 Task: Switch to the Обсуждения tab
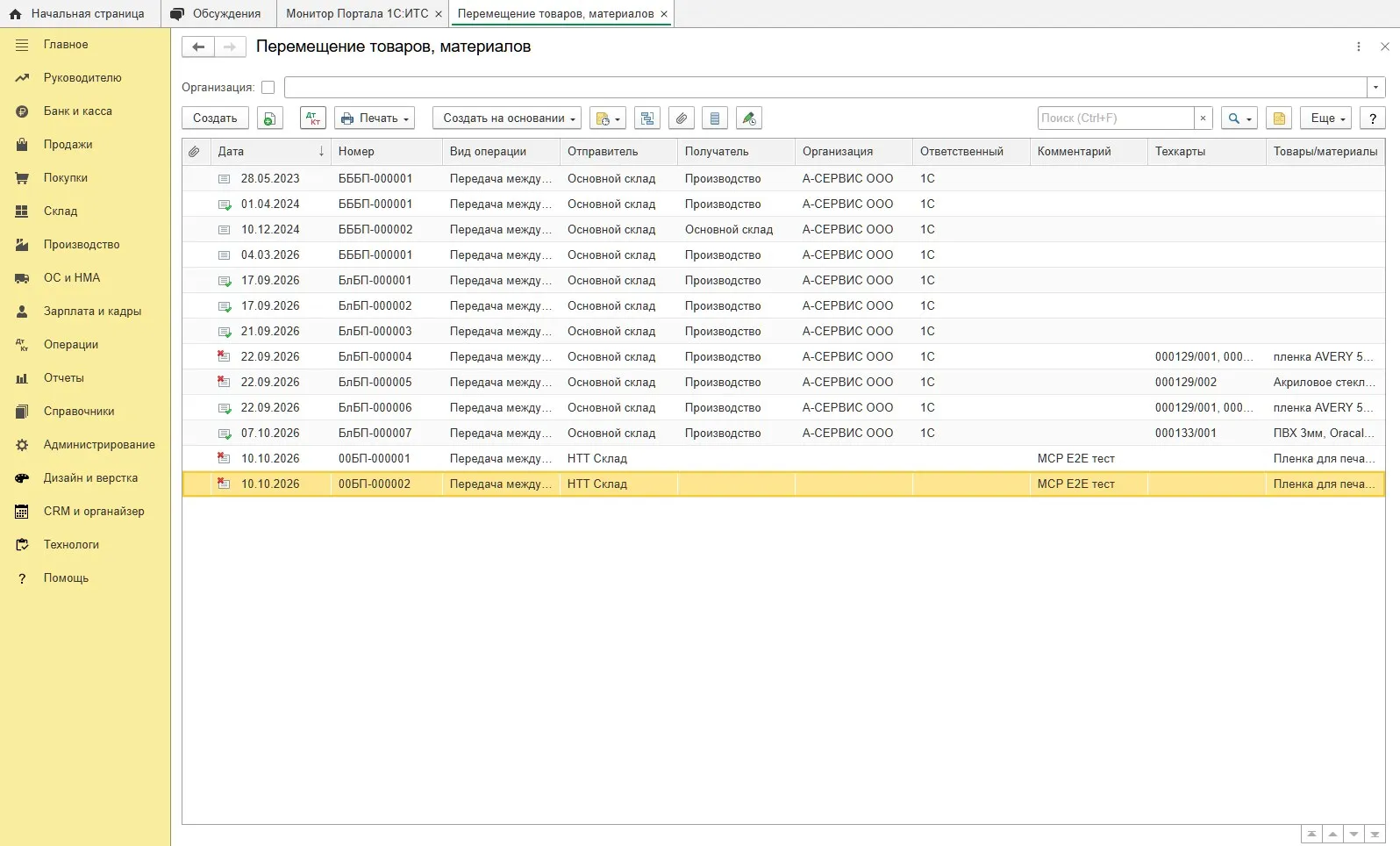(x=218, y=14)
